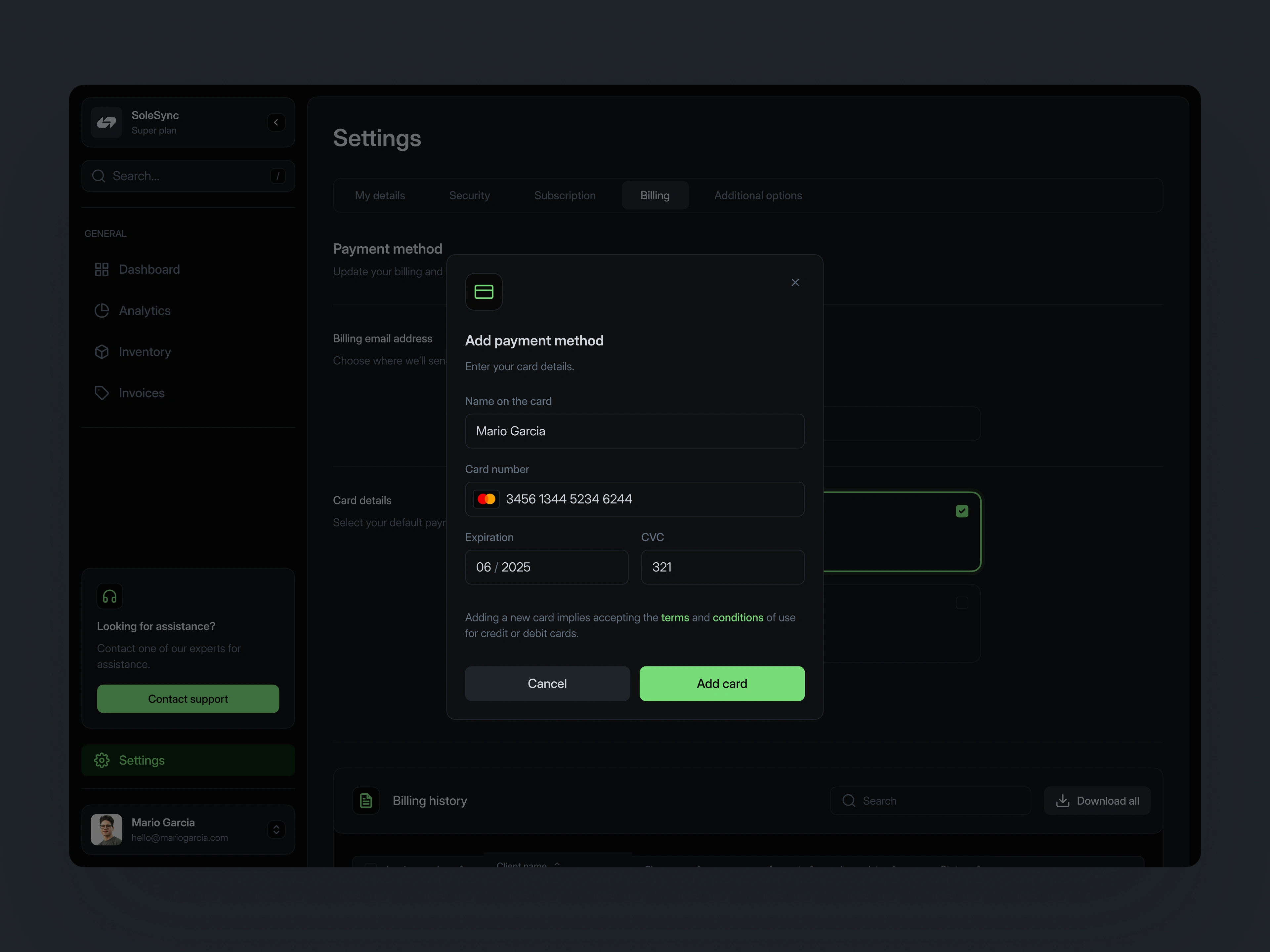Click the headphones assistance icon
Viewport: 1270px width, 952px height.
(x=109, y=597)
